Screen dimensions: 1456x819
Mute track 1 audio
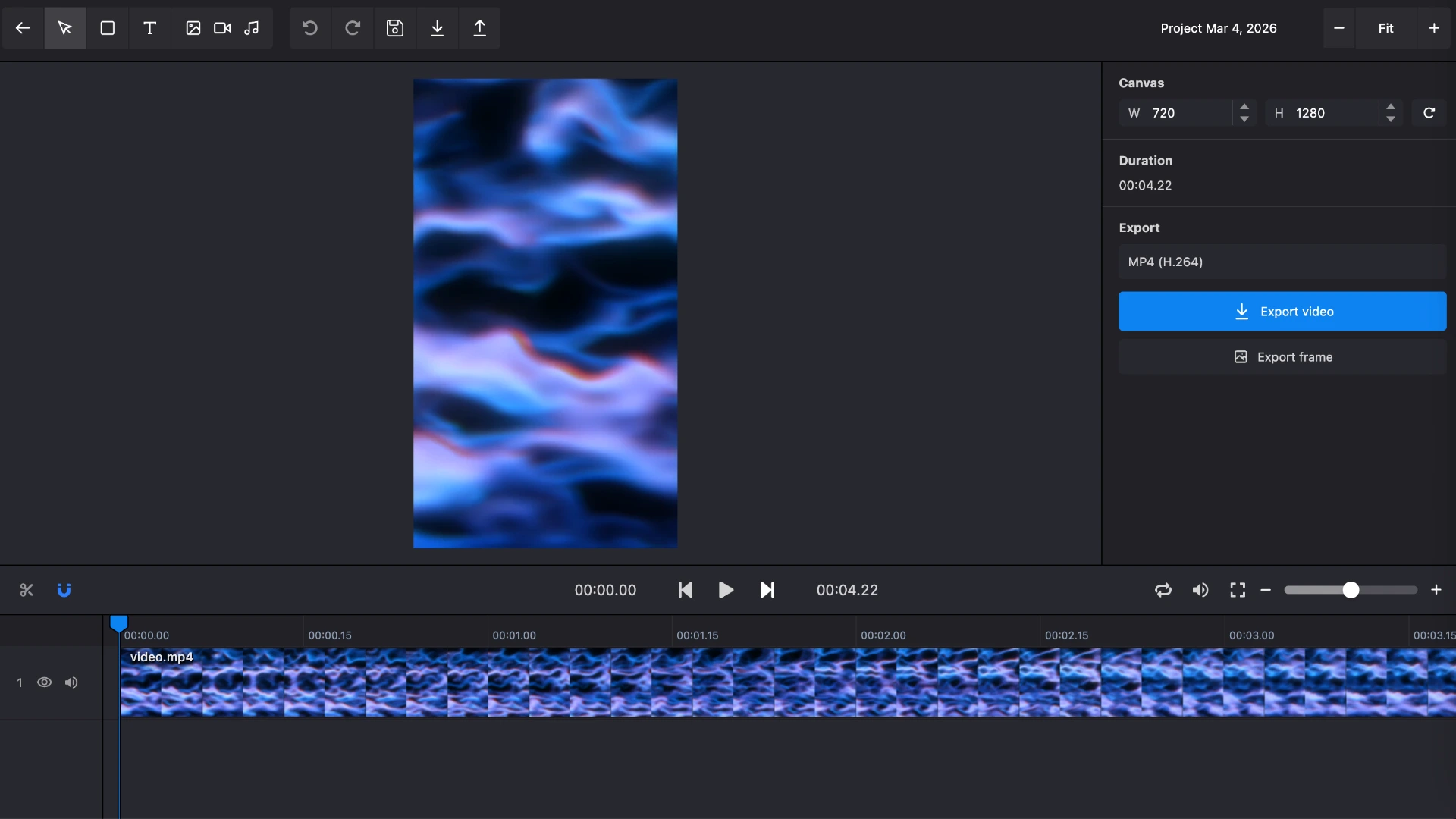(71, 682)
